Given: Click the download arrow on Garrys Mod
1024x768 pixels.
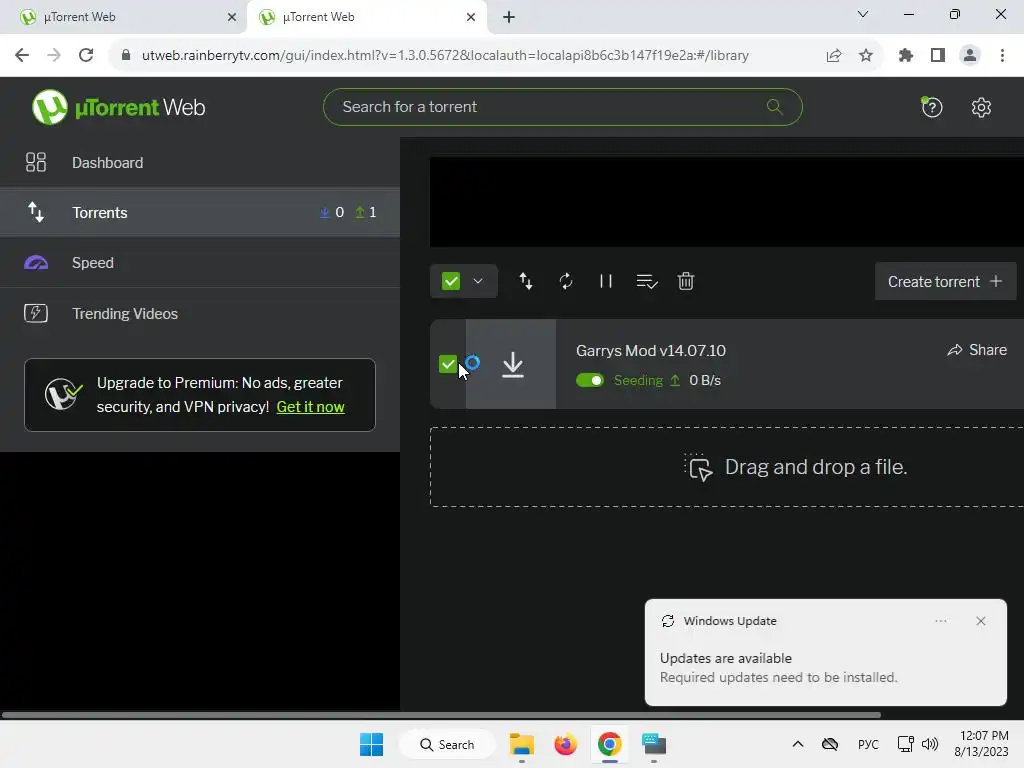Looking at the screenshot, I should [513, 364].
